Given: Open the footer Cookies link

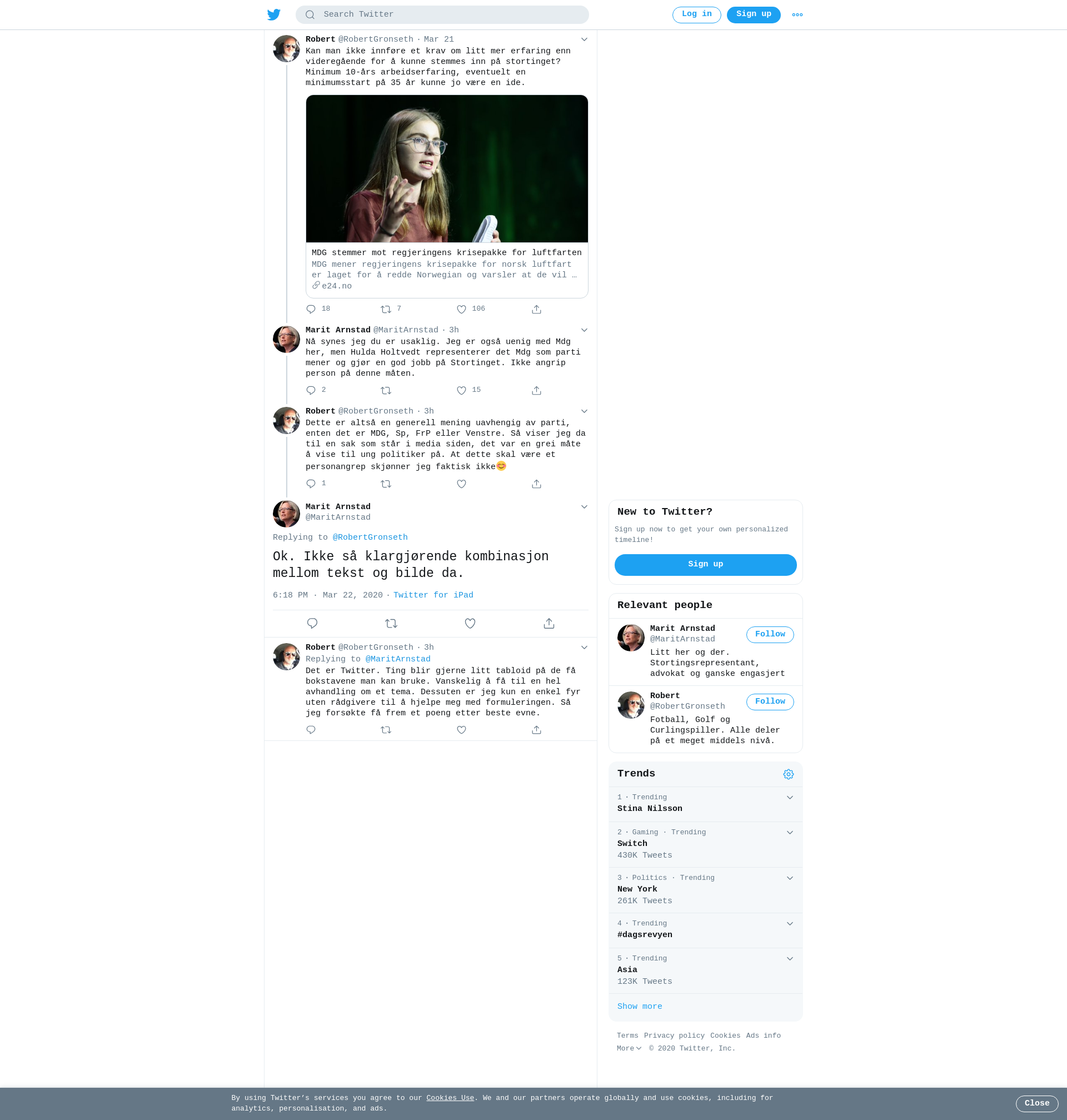Looking at the screenshot, I should [x=725, y=1036].
